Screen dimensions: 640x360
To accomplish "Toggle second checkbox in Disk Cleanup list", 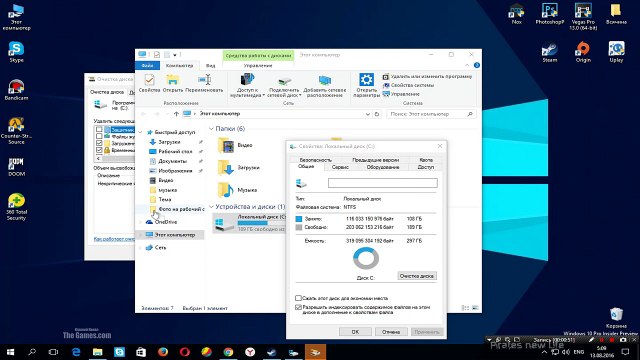I will [x=99, y=136].
